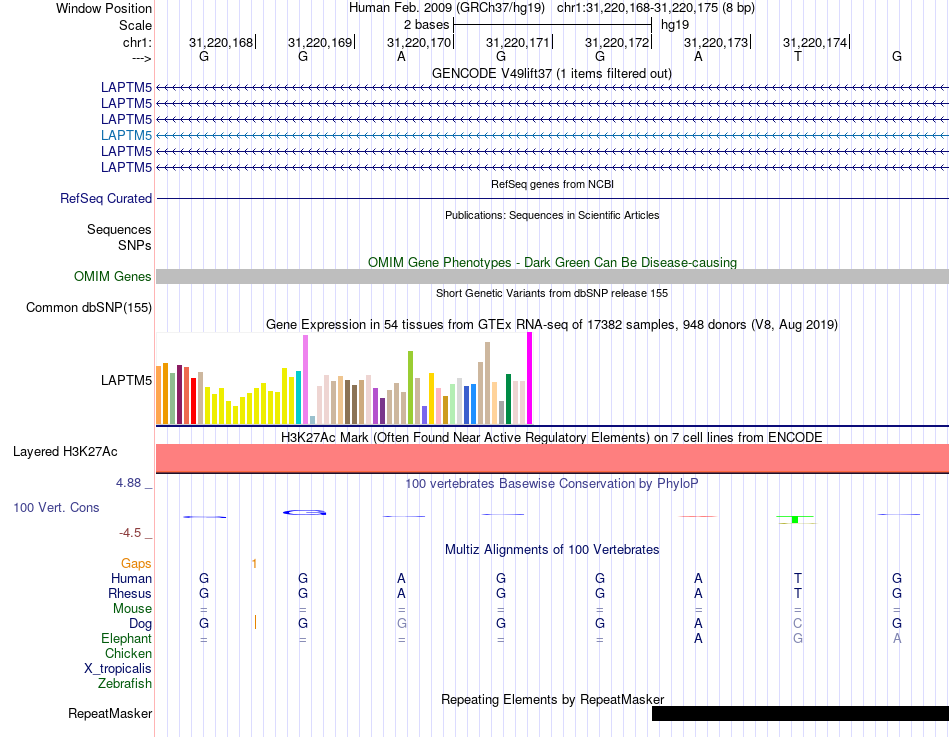
Task: Click '100 vertebrates Basewise Conservation by PhyloP' title
Action: pyautogui.click(x=552, y=484)
